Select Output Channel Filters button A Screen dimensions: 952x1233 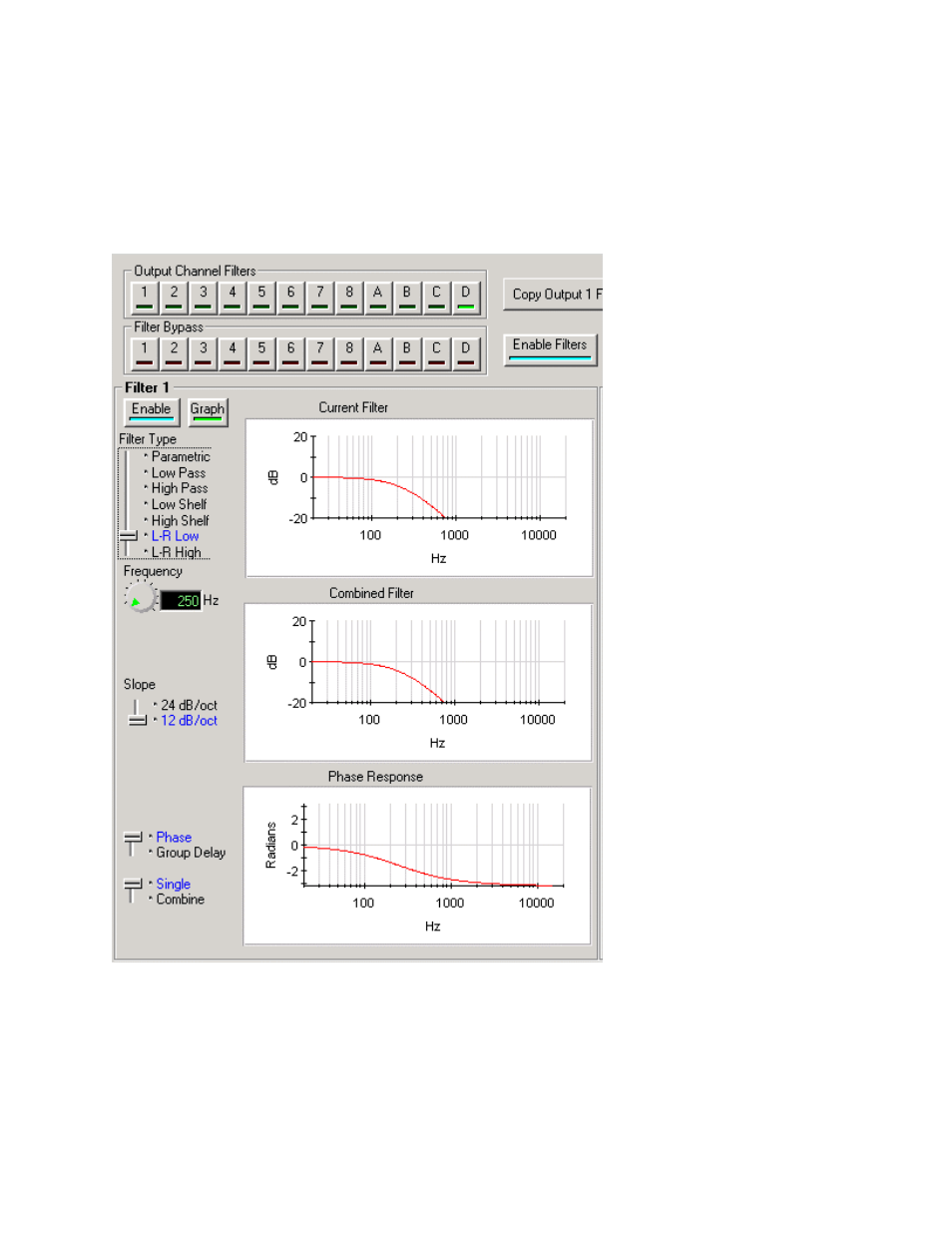click(x=378, y=298)
